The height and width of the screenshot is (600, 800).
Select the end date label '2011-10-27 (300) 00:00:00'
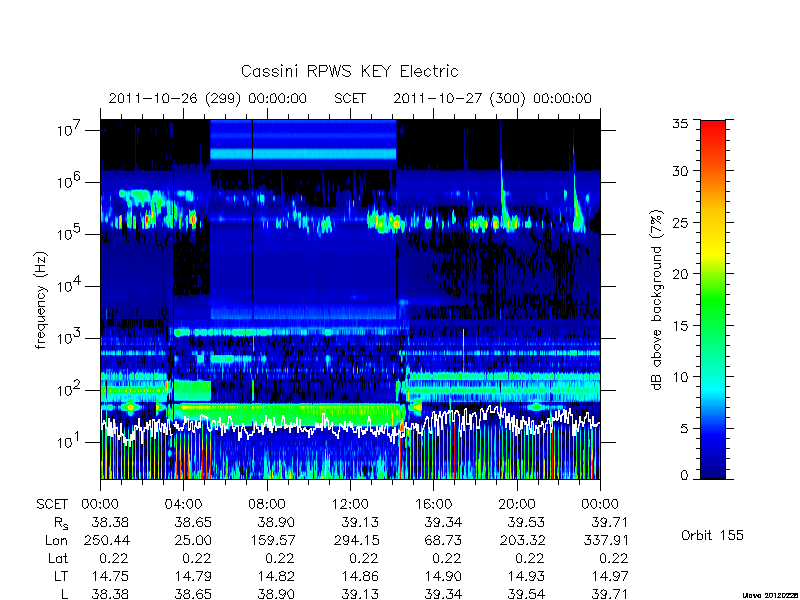click(x=492, y=98)
